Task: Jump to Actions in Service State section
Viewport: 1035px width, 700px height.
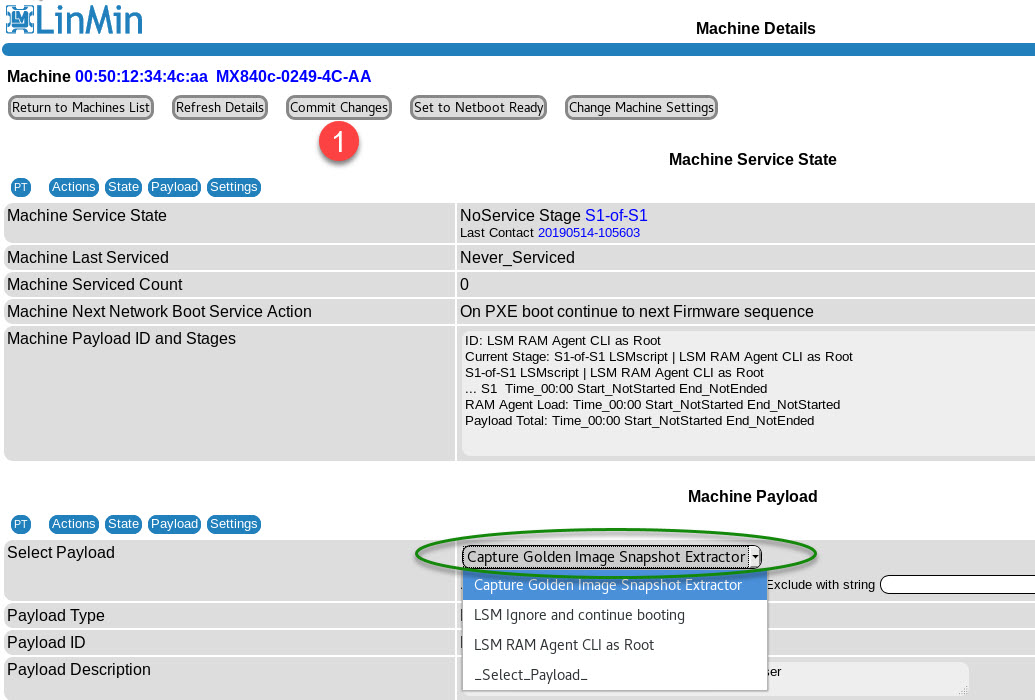Action: click(73, 187)
